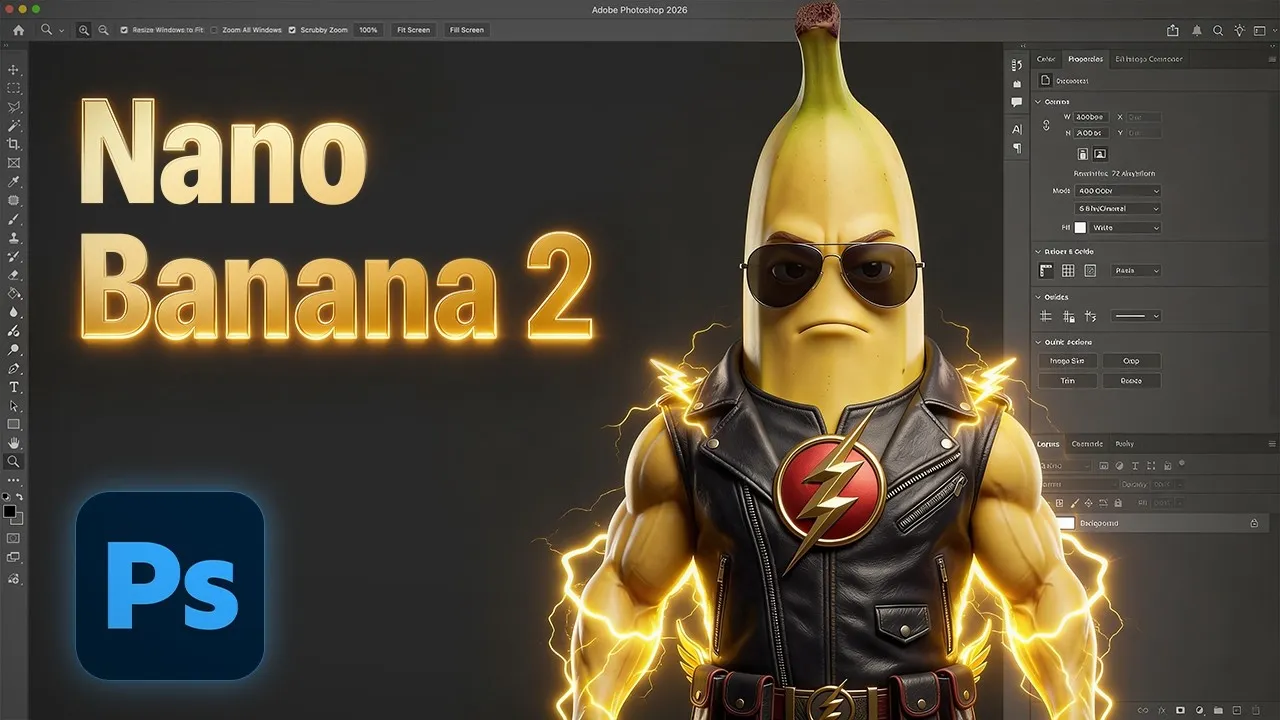Select the Path Selection arrow tool
The width and height of the screenshot is (1280, 720).
14,406
